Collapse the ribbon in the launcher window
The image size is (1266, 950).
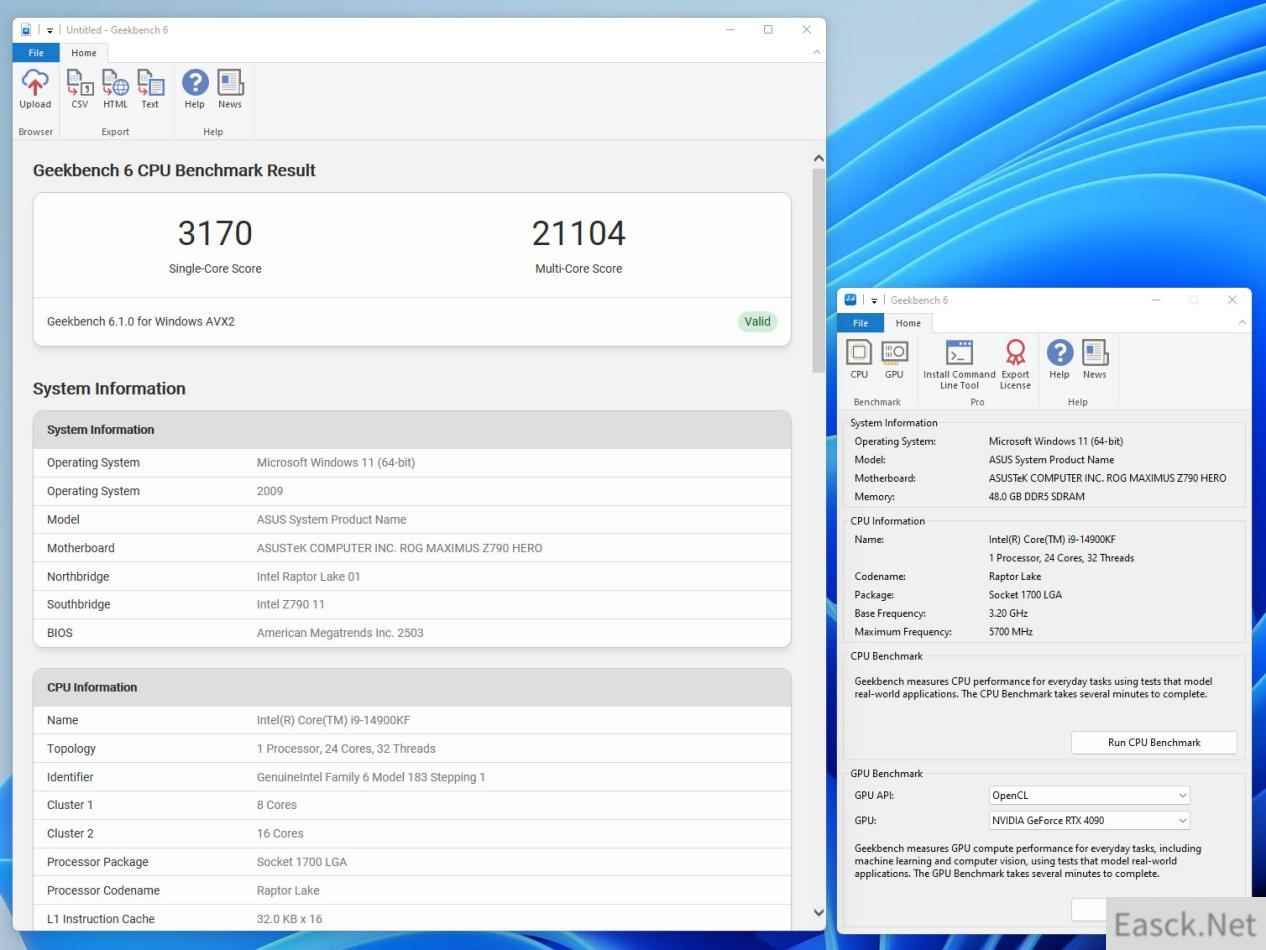[x=1242, y=323]
